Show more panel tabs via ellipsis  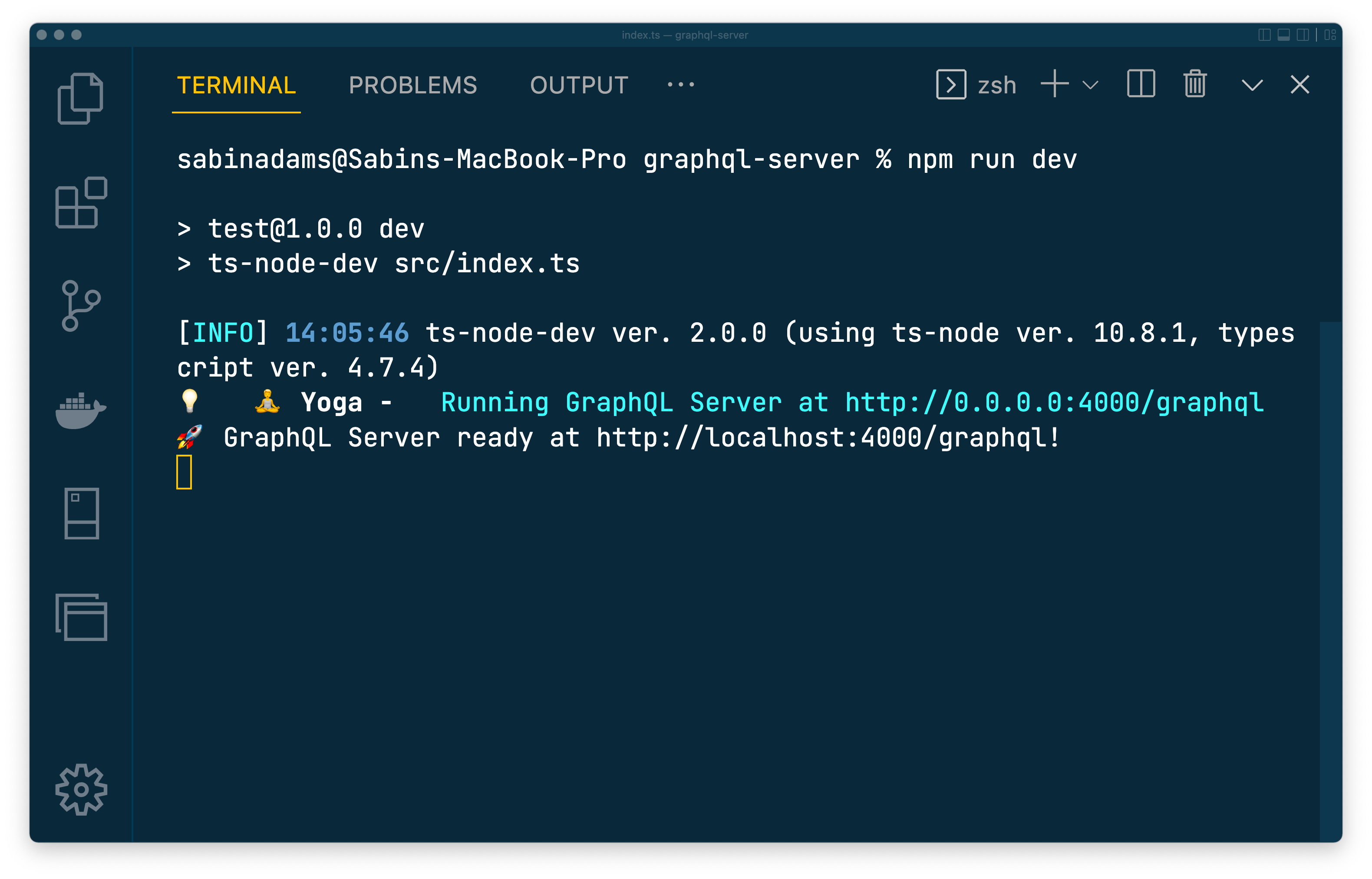pos(681,85)
